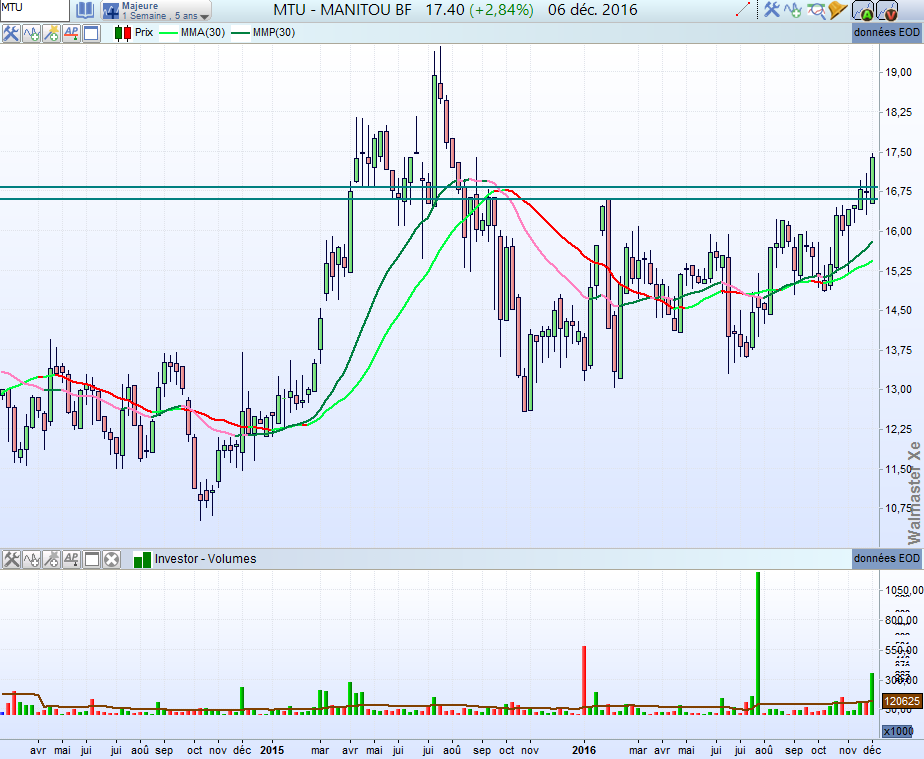Viewport: 924px width, 759px height.
Task: Click the MTU - MANITOU BF title text
Action: point(342,10)
